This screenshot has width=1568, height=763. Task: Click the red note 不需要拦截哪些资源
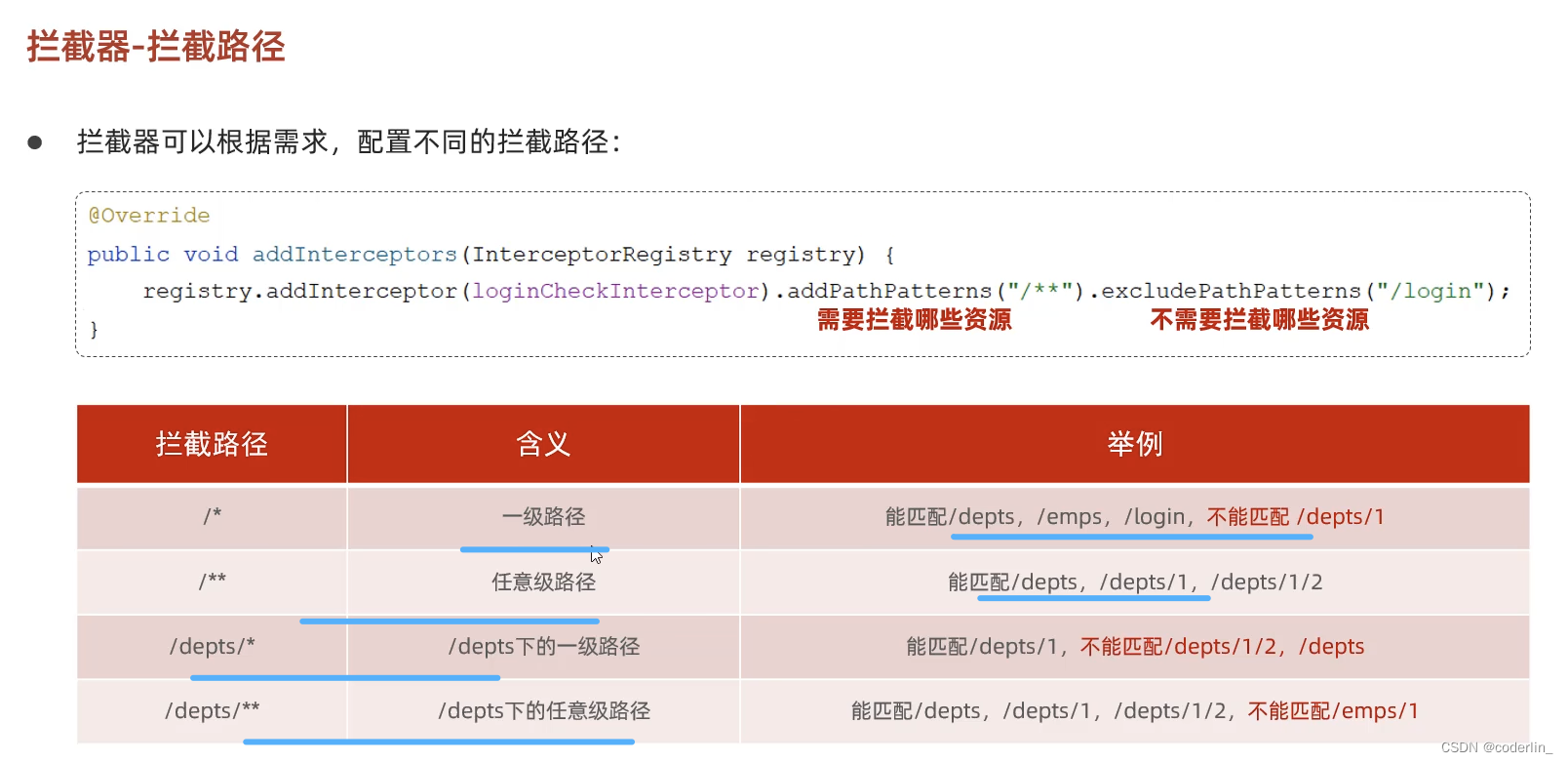pyautogui.click(x=1259, y=319)
